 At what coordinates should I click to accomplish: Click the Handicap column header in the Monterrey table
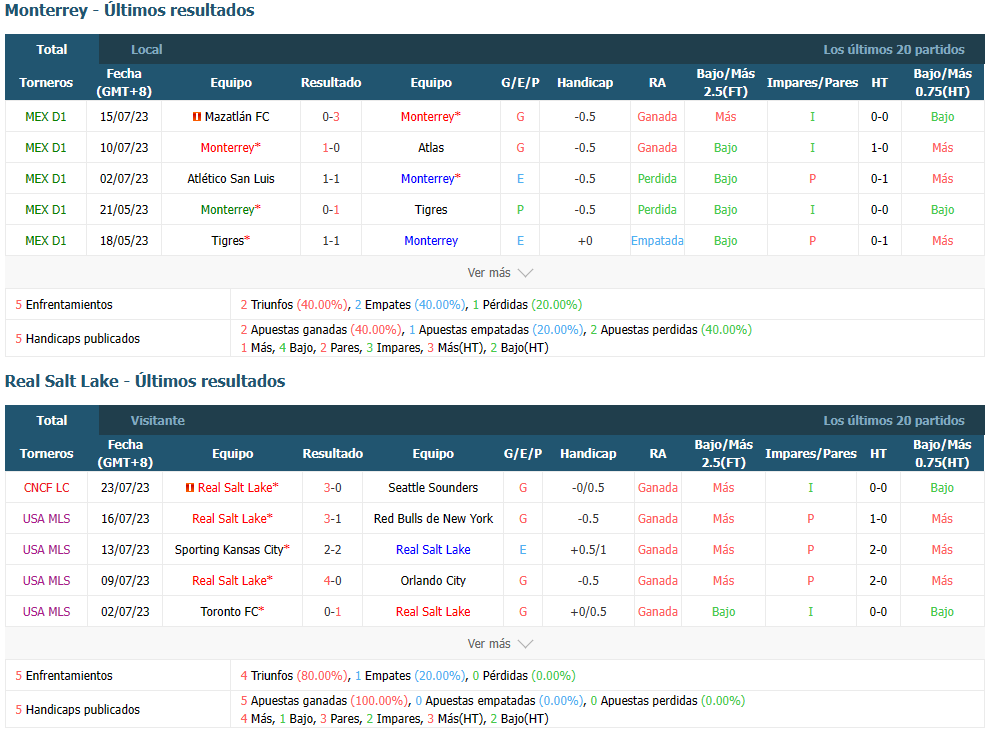click(x=585, y=82)
